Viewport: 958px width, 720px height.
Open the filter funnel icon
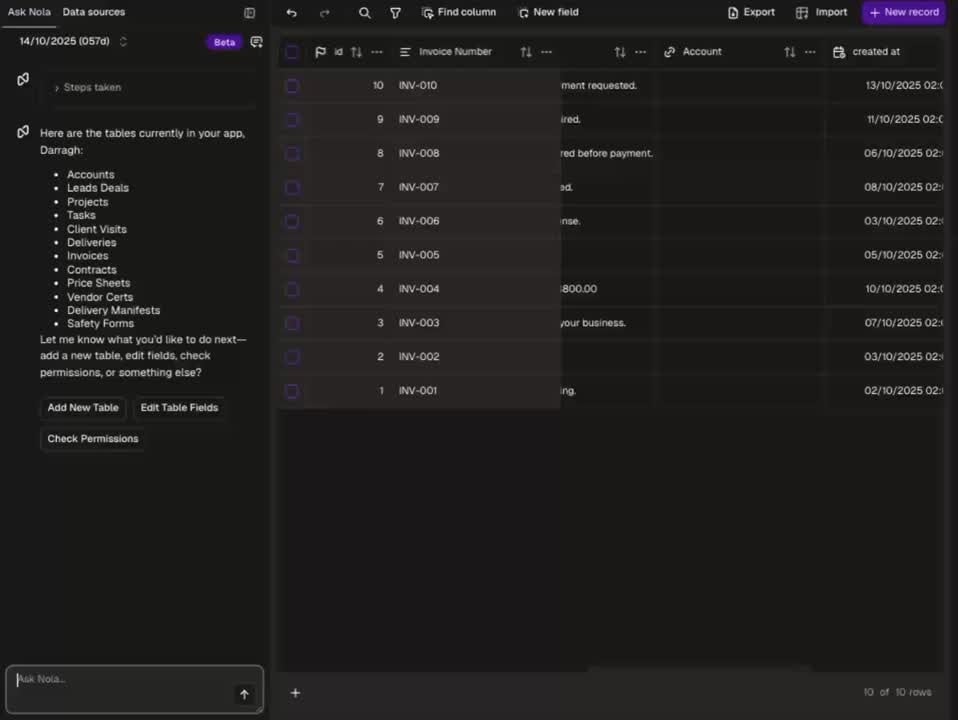click(x=395, y=13)
